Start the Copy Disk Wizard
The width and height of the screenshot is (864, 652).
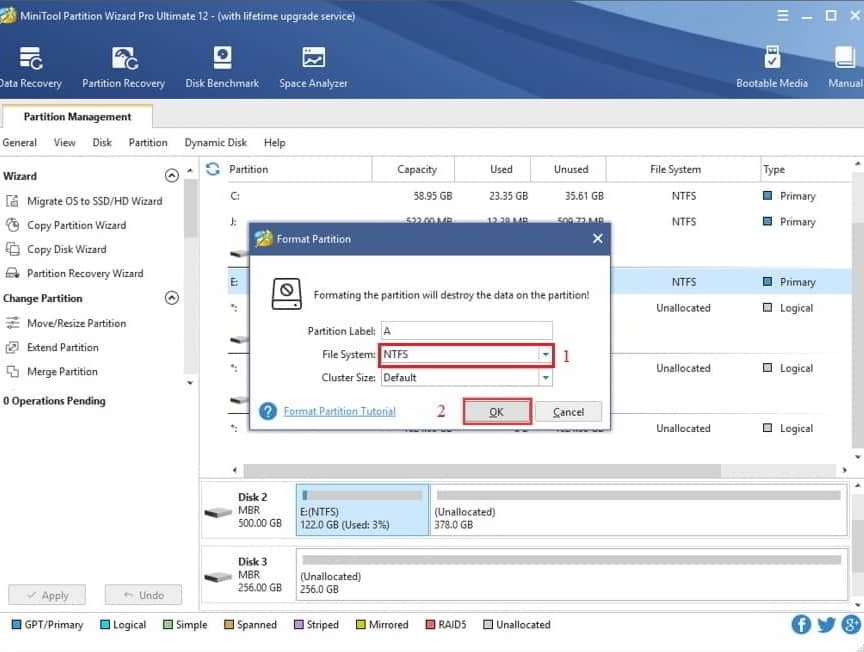(68, 249)
